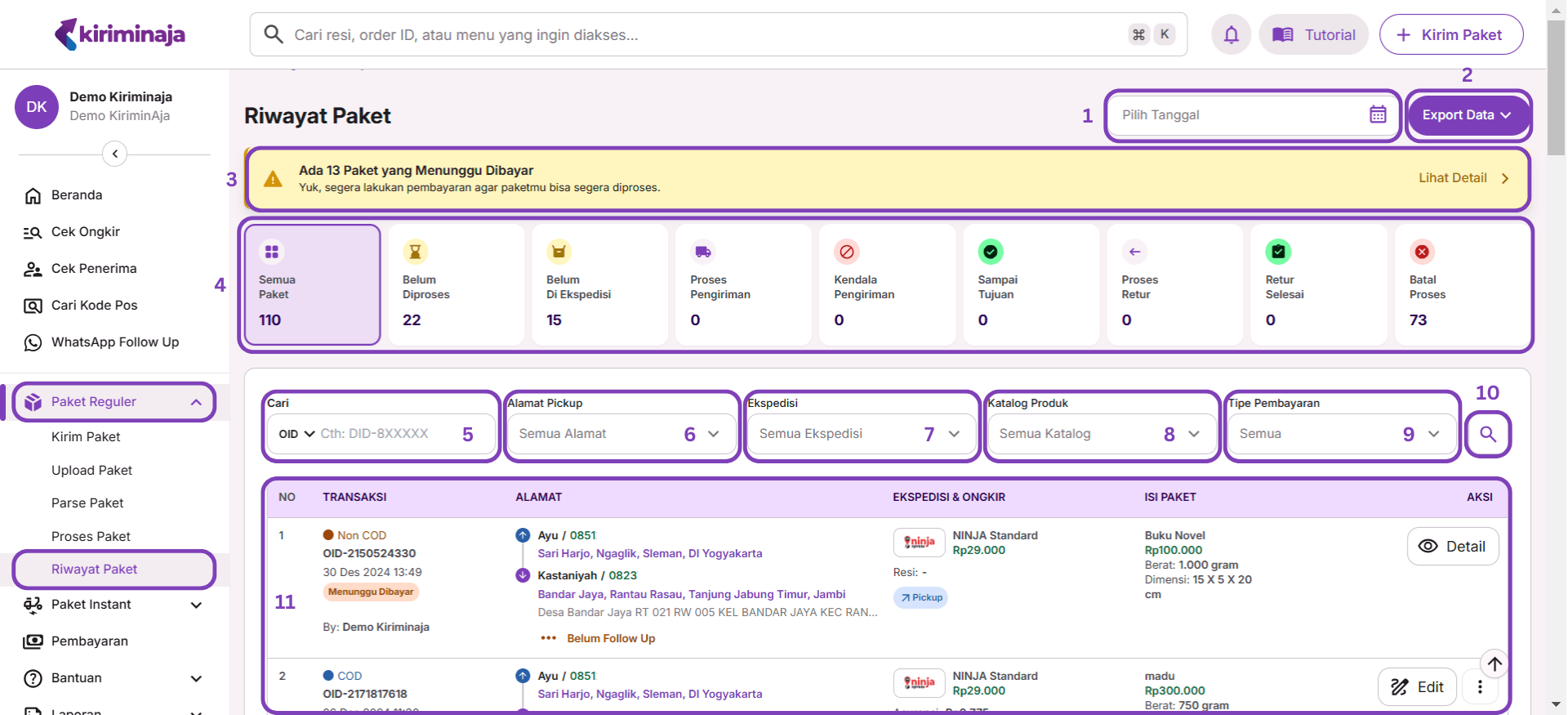Click the calendar icon in Pilih Tanggal

pyautogui.click(x=1377, y=115)
